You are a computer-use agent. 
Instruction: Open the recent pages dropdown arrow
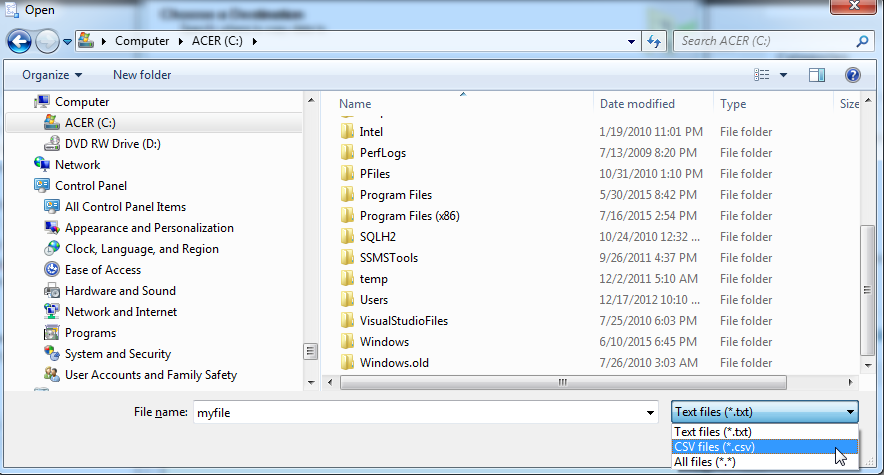tap(67, 42)
